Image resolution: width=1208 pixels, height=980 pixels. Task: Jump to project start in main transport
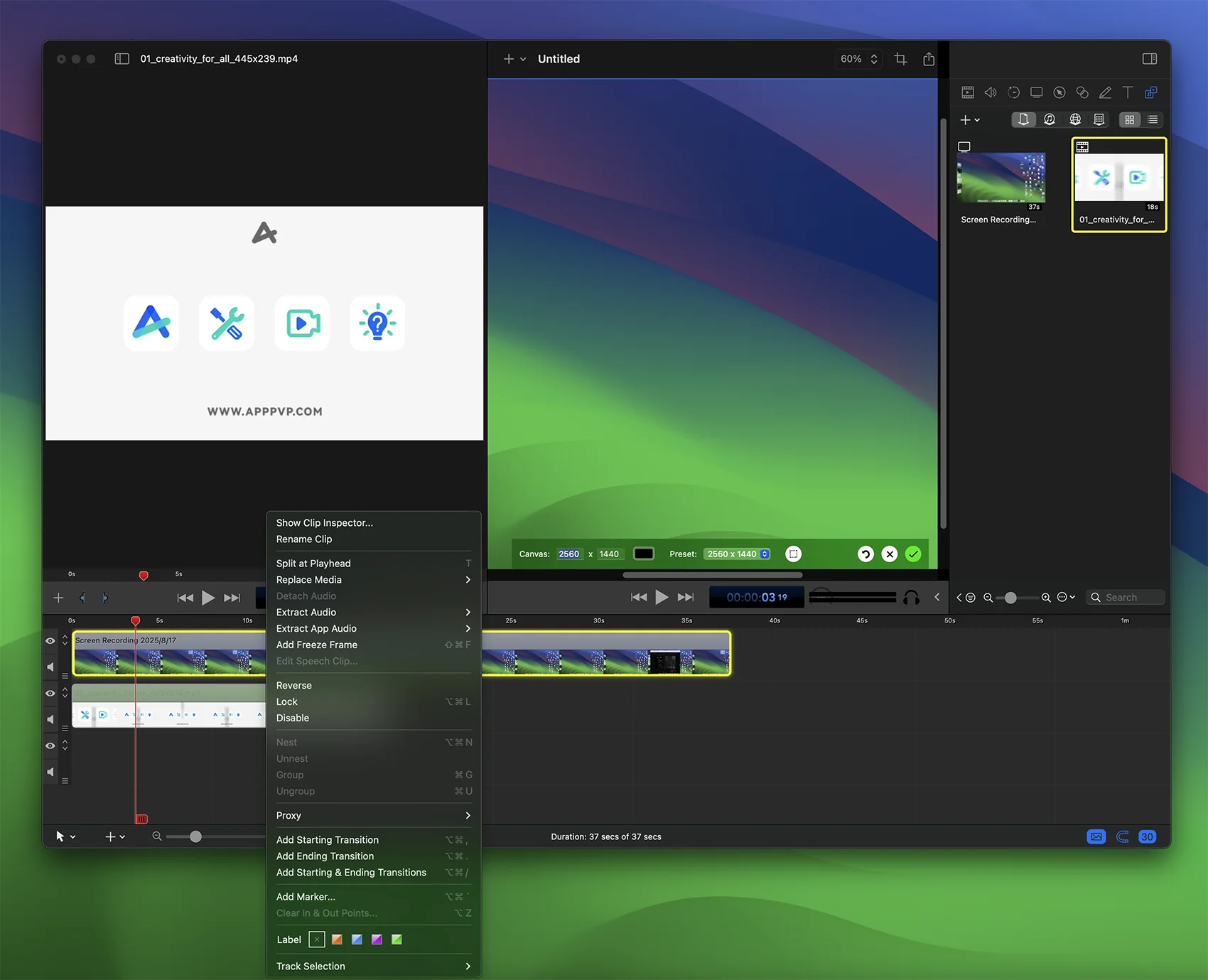639,597
